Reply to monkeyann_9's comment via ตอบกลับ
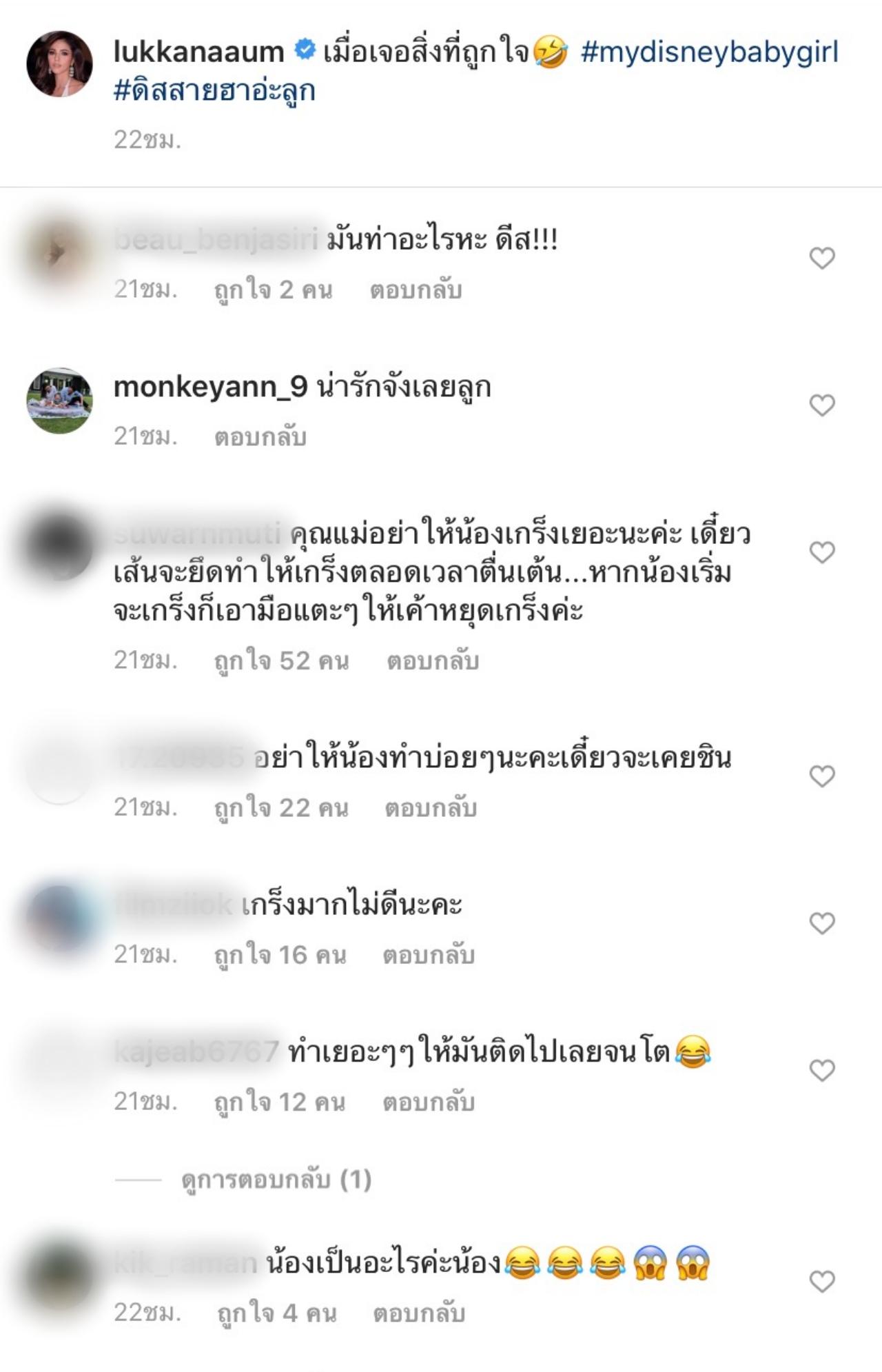 pos(260,437)
